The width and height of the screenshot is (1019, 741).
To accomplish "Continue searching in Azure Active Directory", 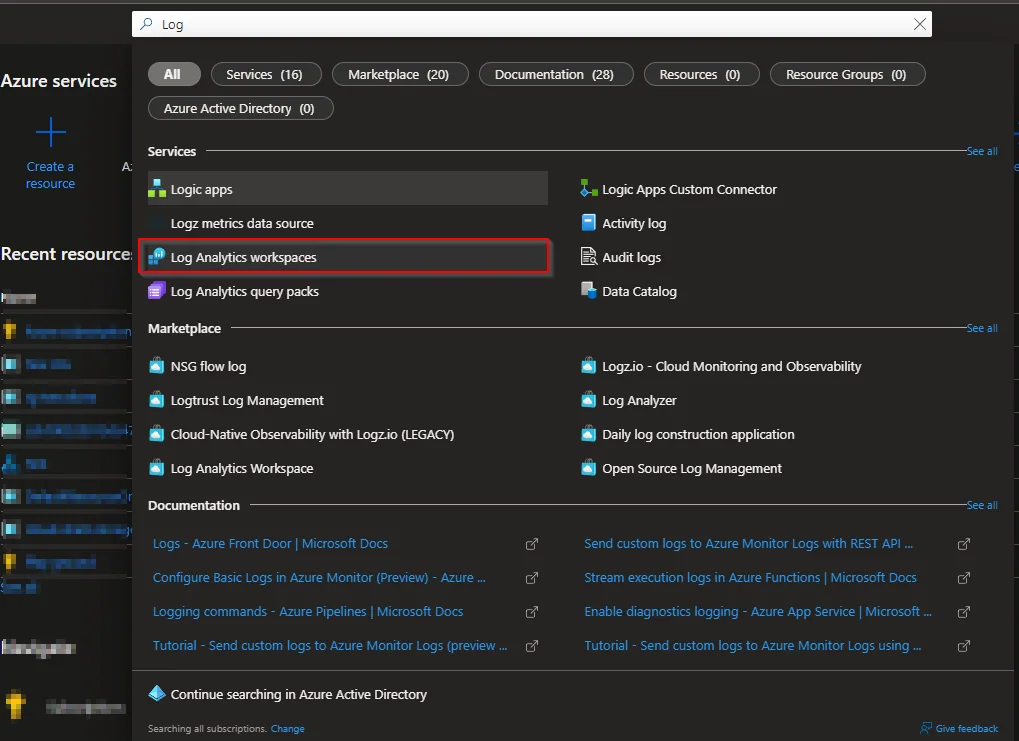I will [298, 694].
